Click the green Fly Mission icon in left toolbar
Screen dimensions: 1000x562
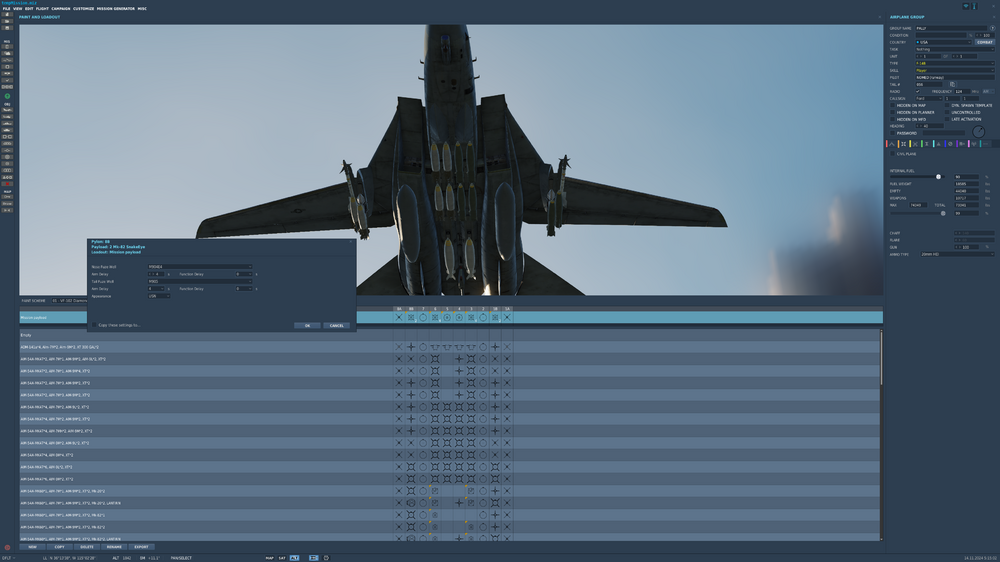click(7, 96)
